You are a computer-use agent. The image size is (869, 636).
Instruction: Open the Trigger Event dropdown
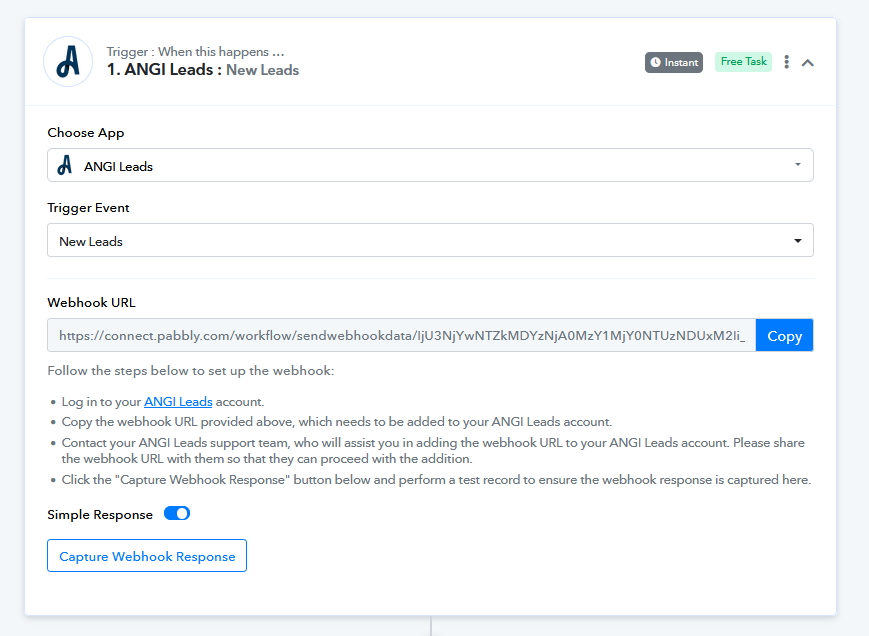point(430,240)
